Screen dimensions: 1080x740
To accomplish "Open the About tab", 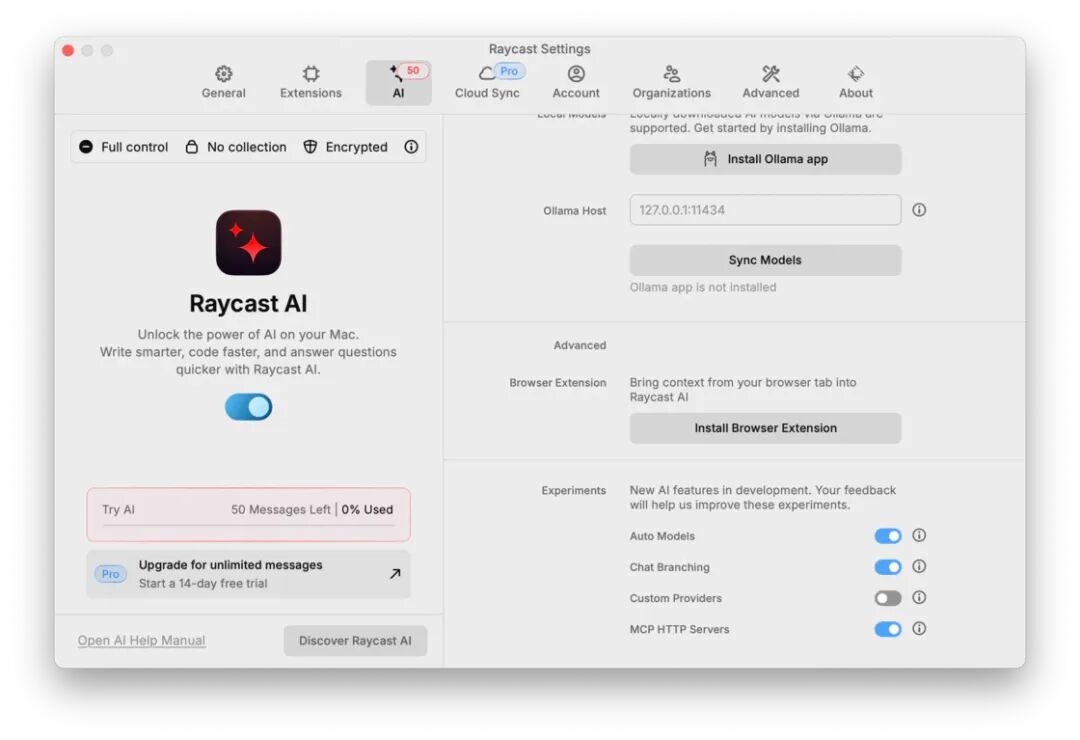I will coord(855,83).
